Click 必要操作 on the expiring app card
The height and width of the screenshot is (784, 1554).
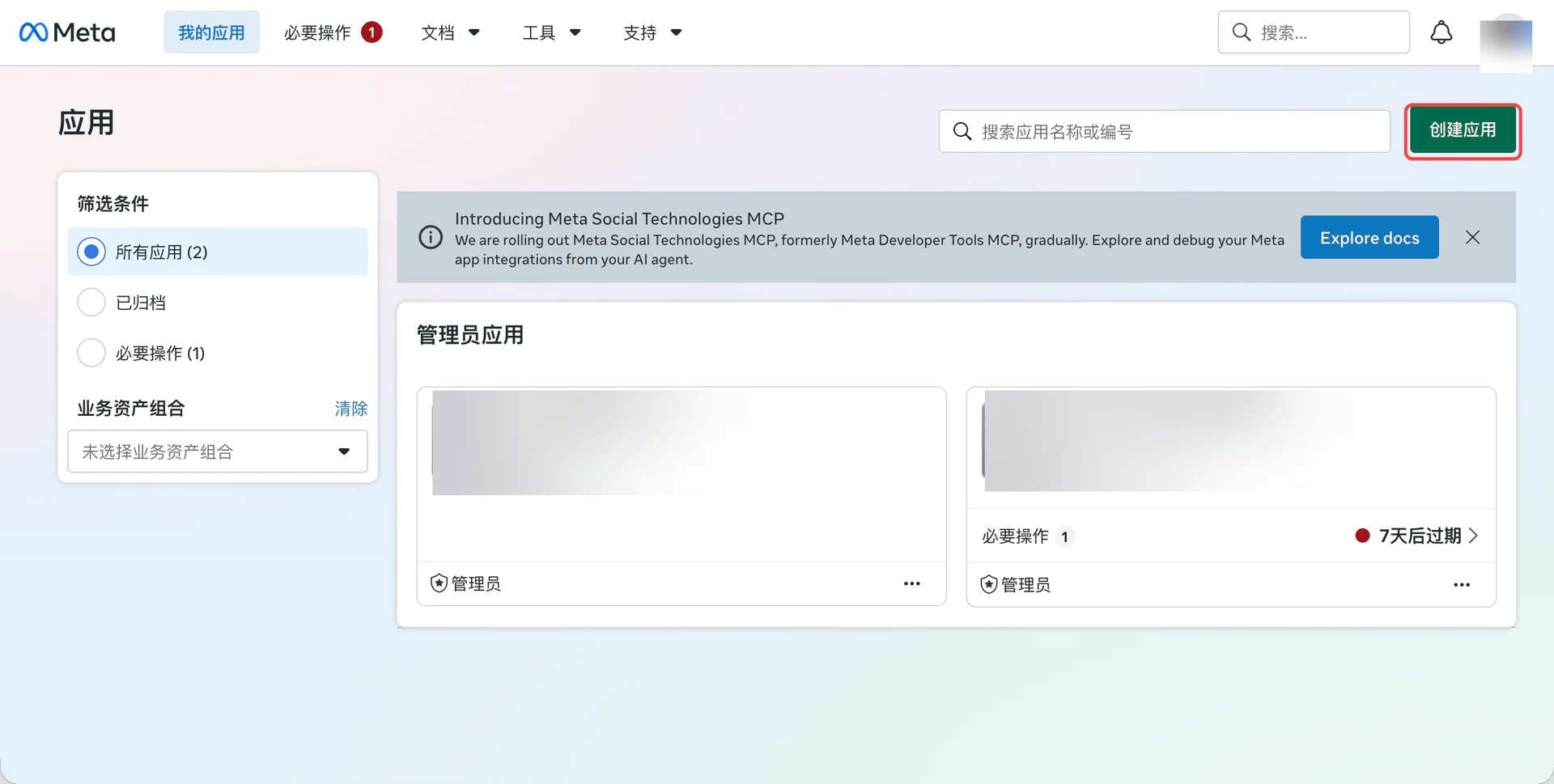(1015, 536)
